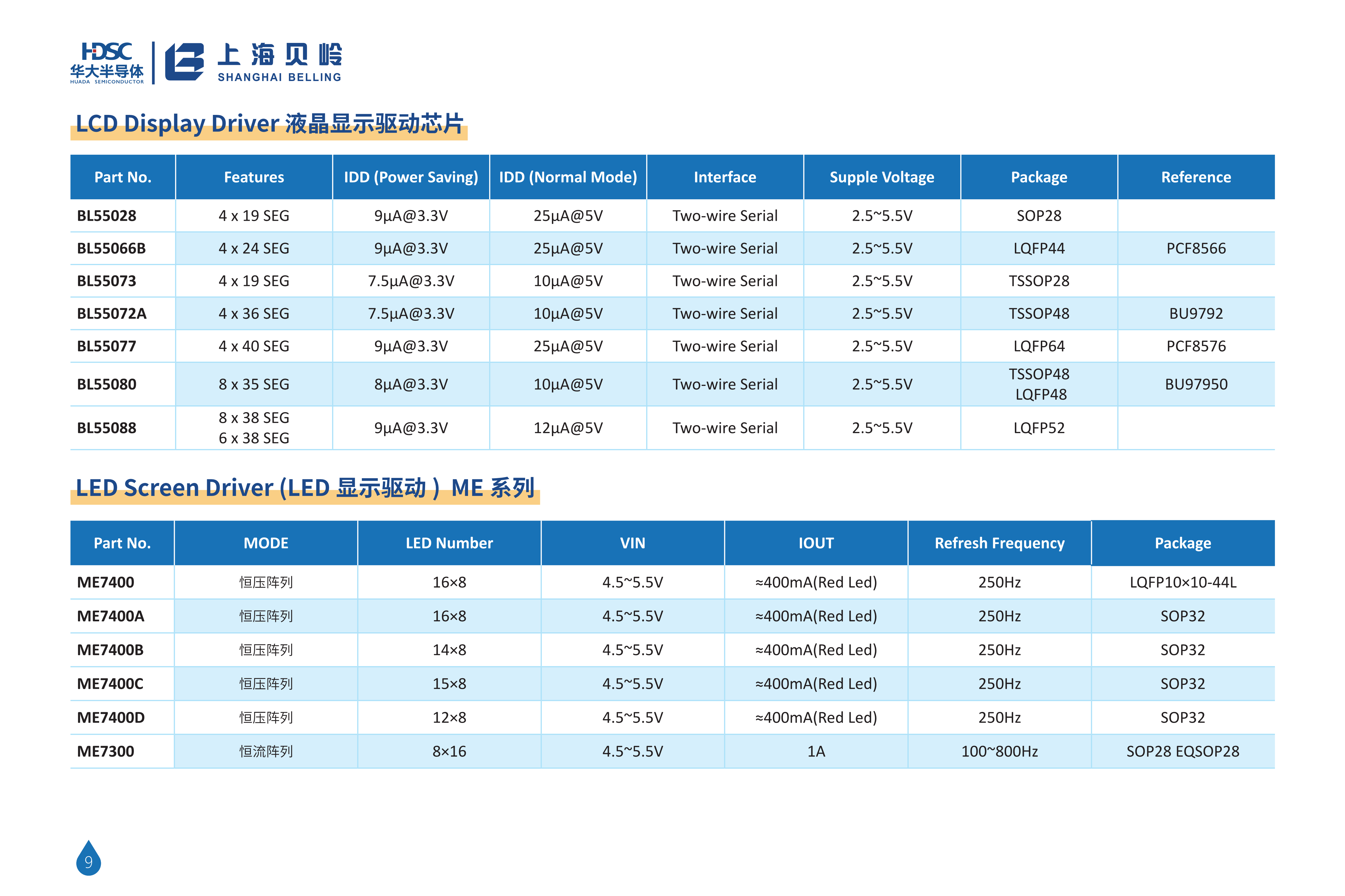The image size is (1345, 896).
Task: Click the 4 x 40 SEG features cell
Action: click(x=254, y=346)
